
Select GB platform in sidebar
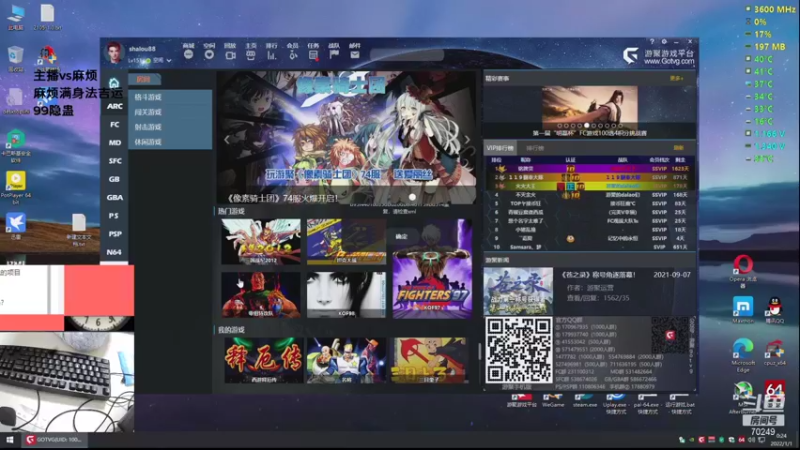tap(114, 179)
